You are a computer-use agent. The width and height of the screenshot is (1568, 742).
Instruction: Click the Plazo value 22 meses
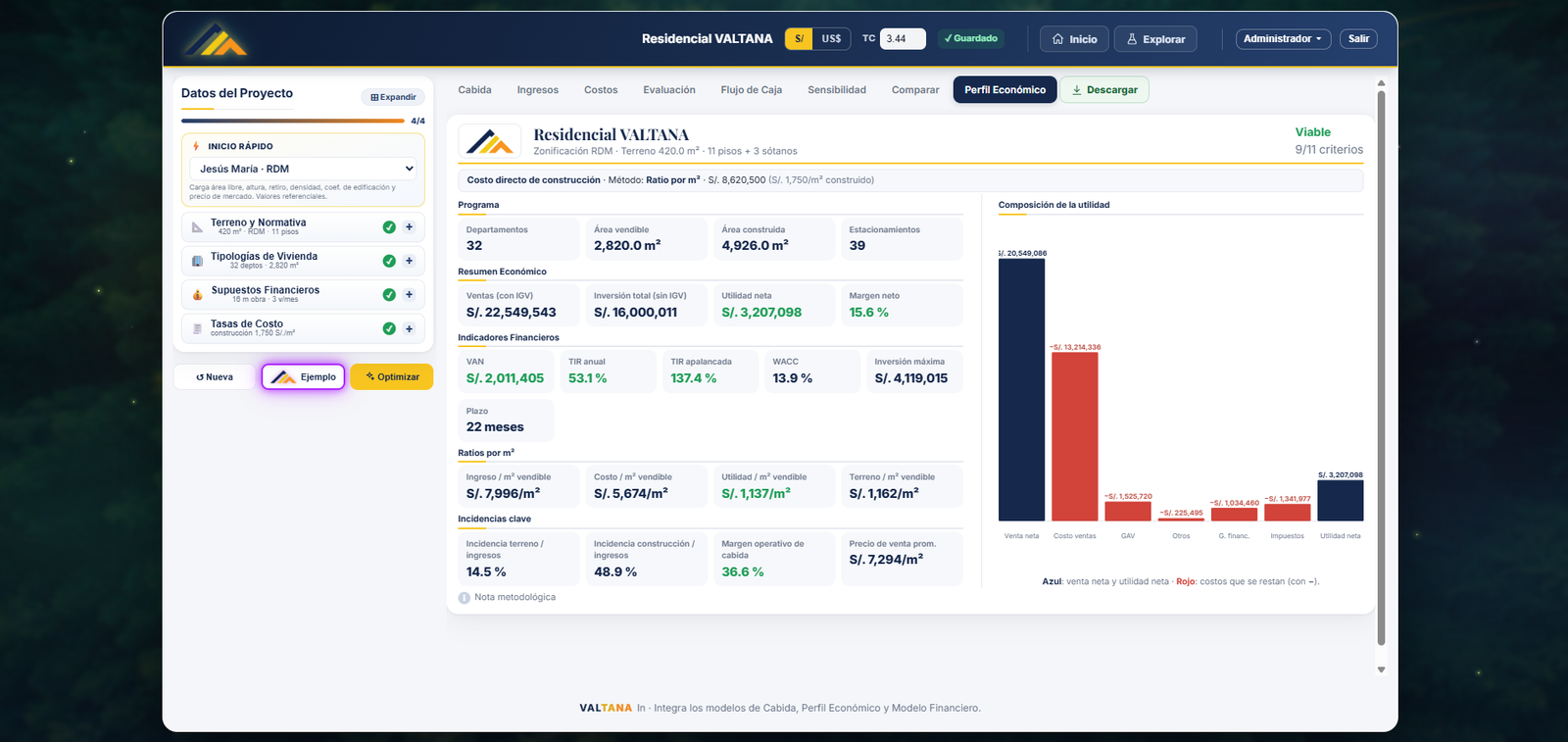495,427
